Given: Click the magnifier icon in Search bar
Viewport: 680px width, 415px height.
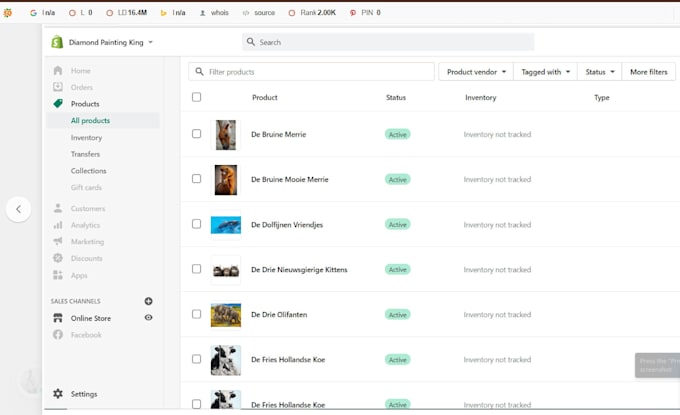Looking at the screenshot, I should click(251, 42).
